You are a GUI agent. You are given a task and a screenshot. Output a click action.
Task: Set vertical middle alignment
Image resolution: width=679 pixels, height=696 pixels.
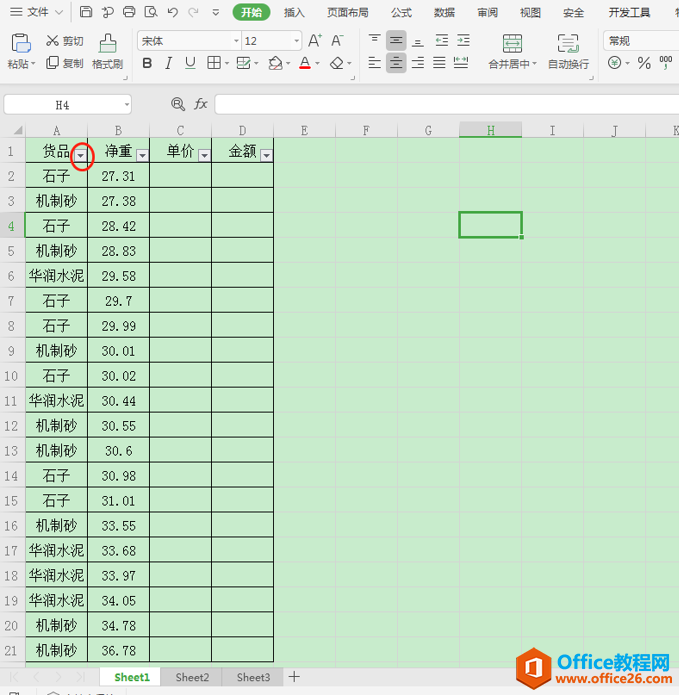396,41
